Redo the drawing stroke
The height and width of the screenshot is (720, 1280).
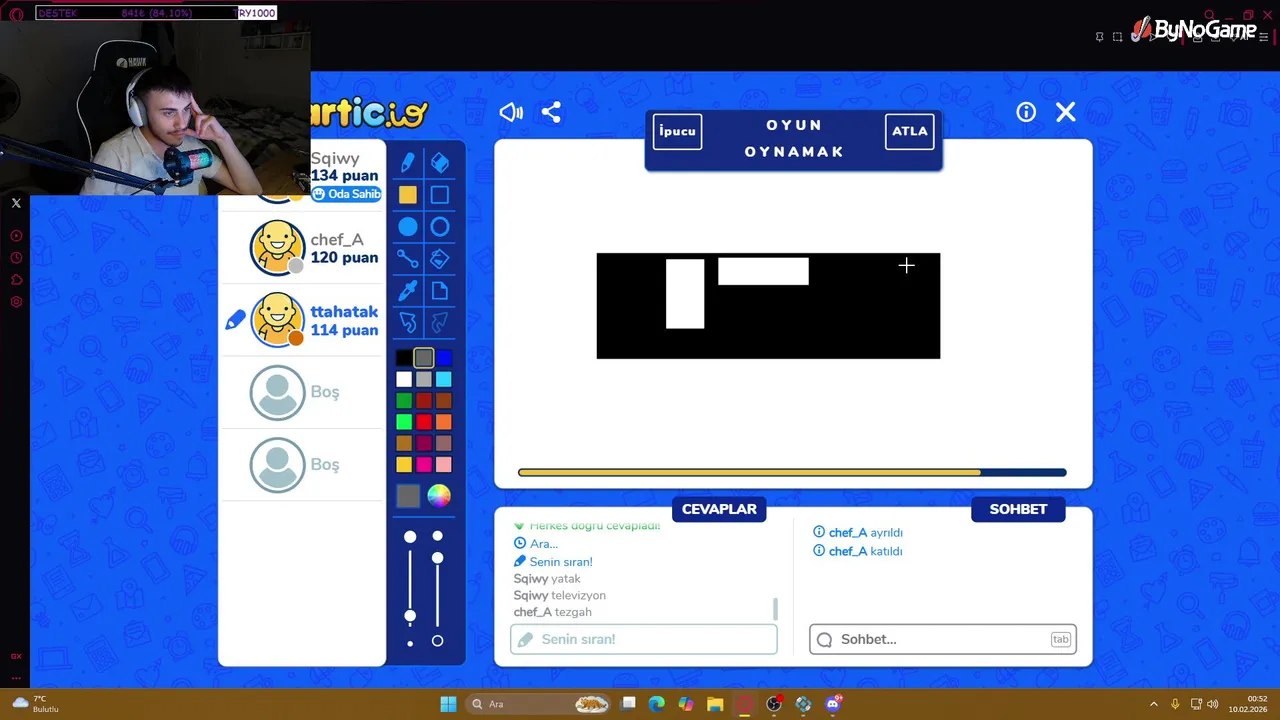(440, 323)
